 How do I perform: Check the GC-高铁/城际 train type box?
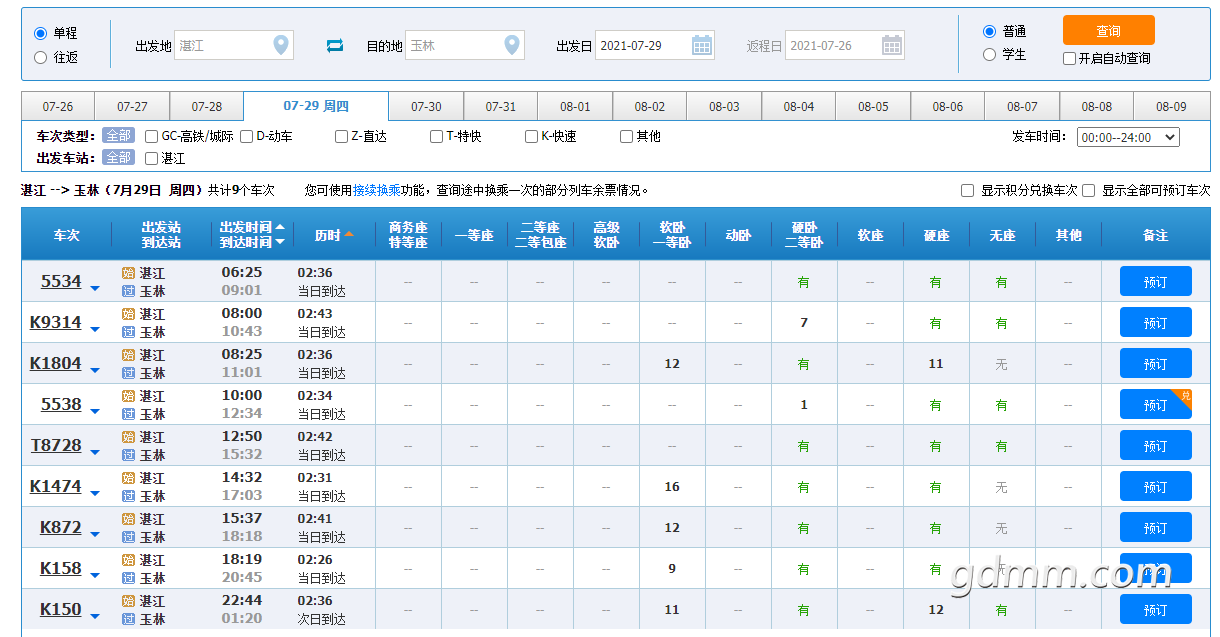tap(152, 136)
